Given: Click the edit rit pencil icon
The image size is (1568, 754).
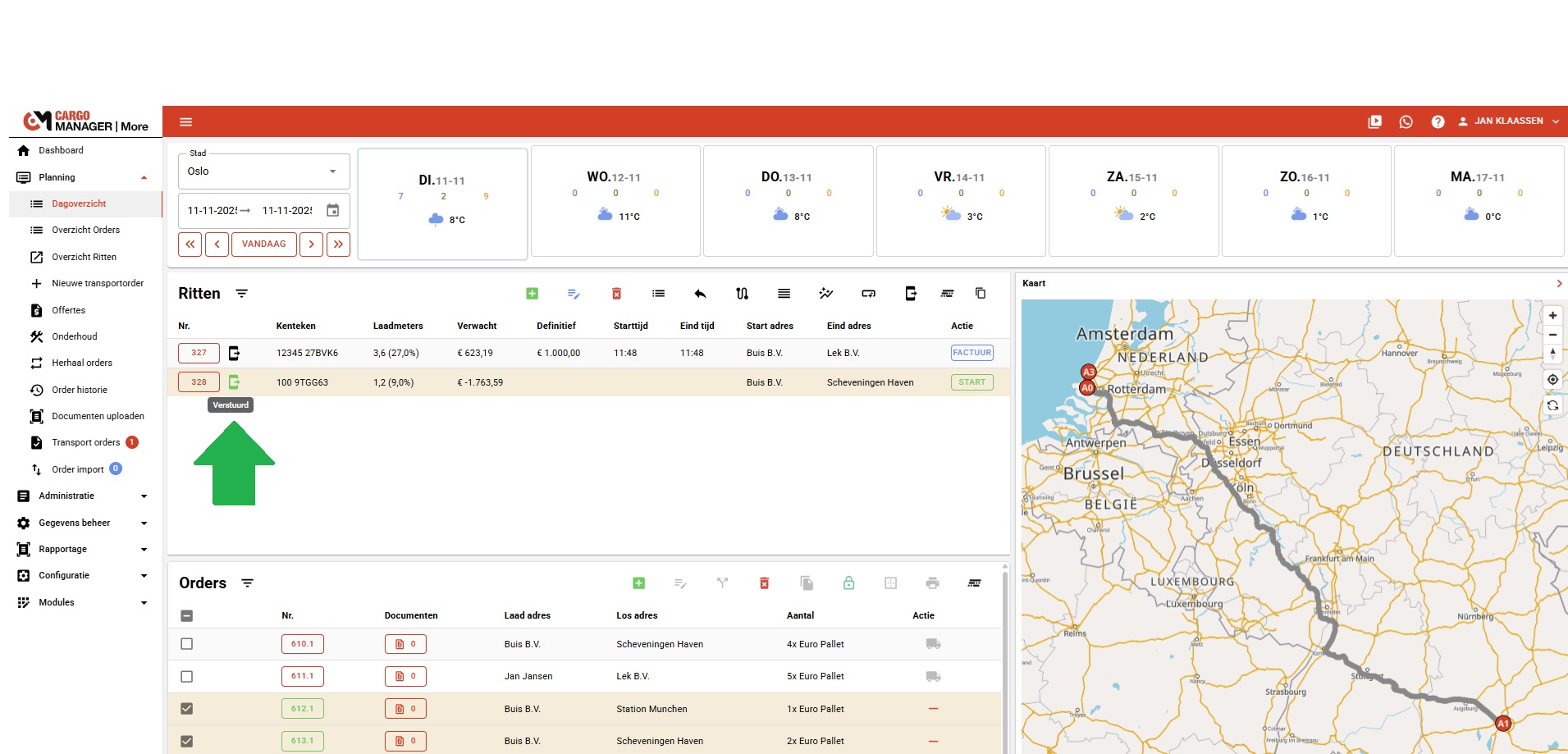Looking at the screenshot, I should coord(574,294).
